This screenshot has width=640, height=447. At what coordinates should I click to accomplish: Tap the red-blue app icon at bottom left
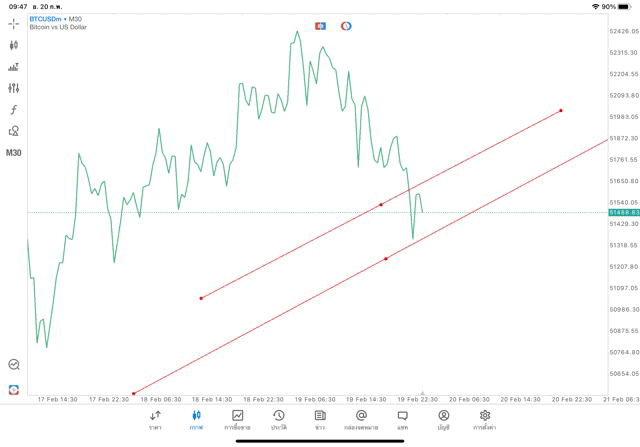coord(14,389)
